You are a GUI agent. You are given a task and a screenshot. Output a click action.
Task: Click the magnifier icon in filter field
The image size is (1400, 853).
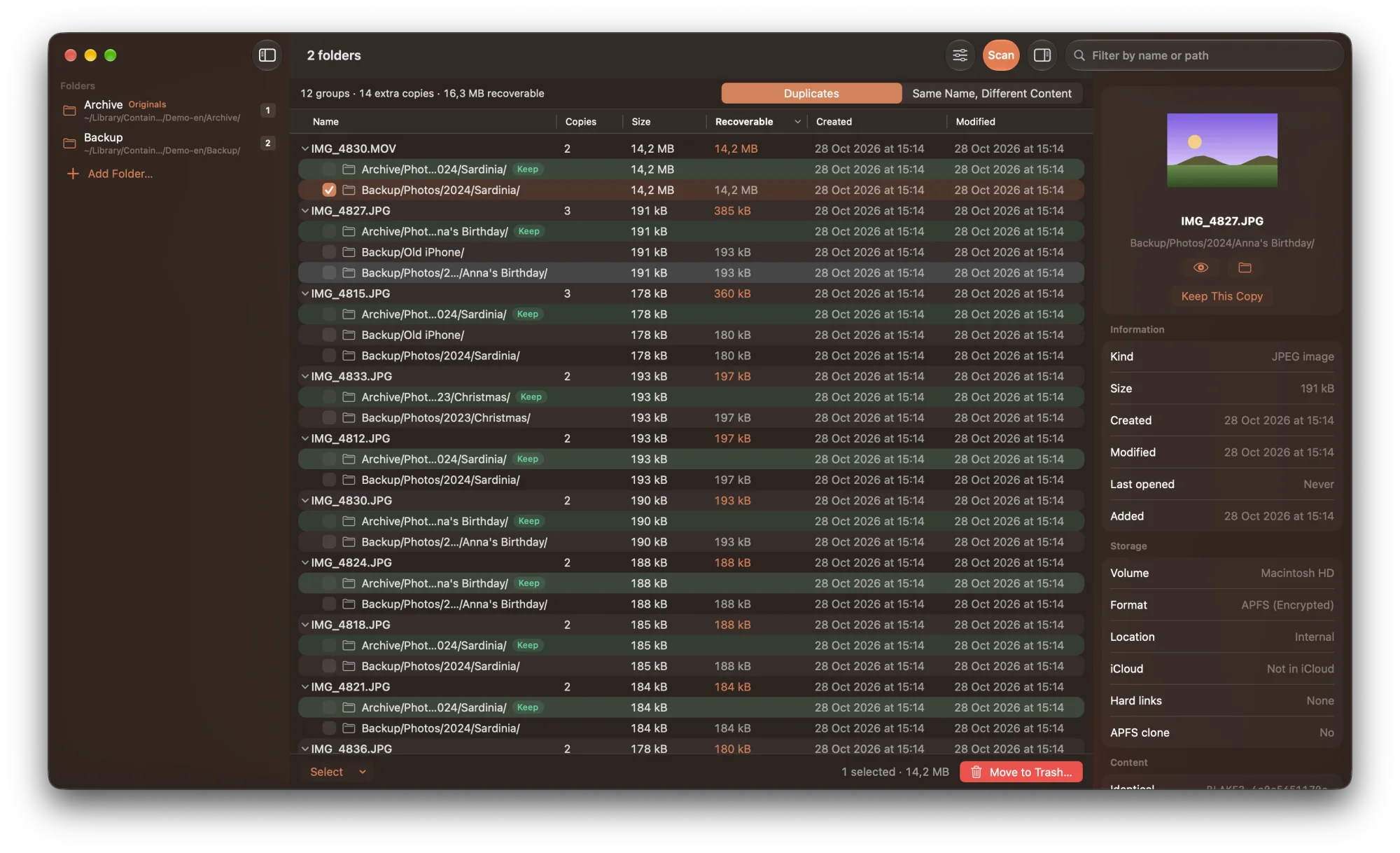pyautogui.click(x=1079, y=55)
